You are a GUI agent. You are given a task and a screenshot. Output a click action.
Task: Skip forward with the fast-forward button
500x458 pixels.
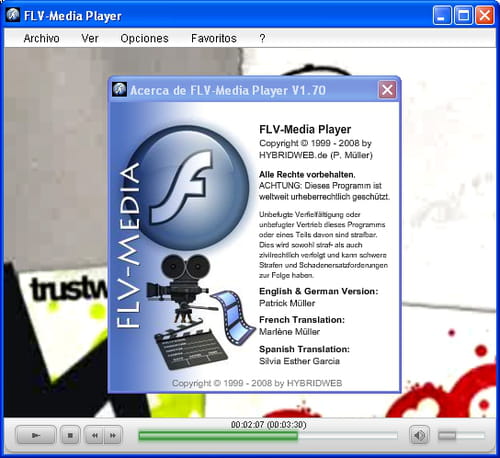[113, 435]
